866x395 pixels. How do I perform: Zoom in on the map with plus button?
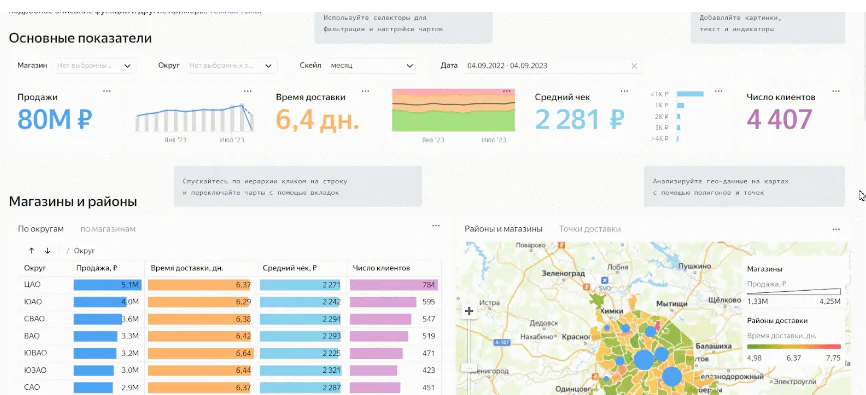coord(469,311)
